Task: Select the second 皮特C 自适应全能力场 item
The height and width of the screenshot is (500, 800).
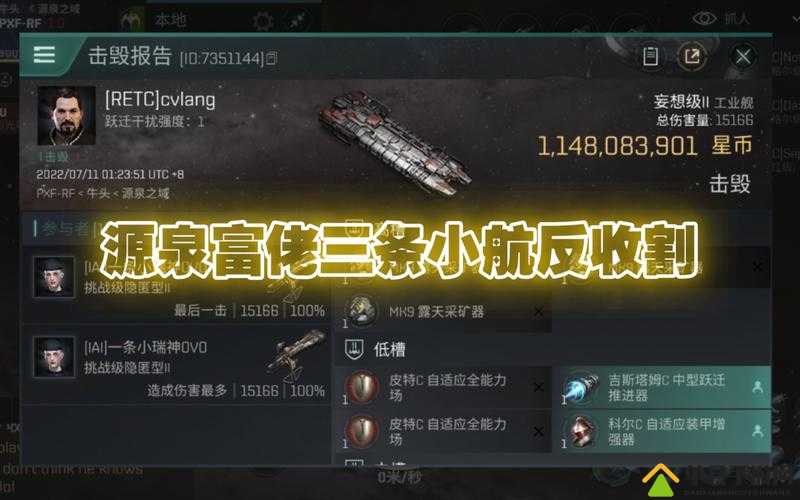Action: click(443, 431)
